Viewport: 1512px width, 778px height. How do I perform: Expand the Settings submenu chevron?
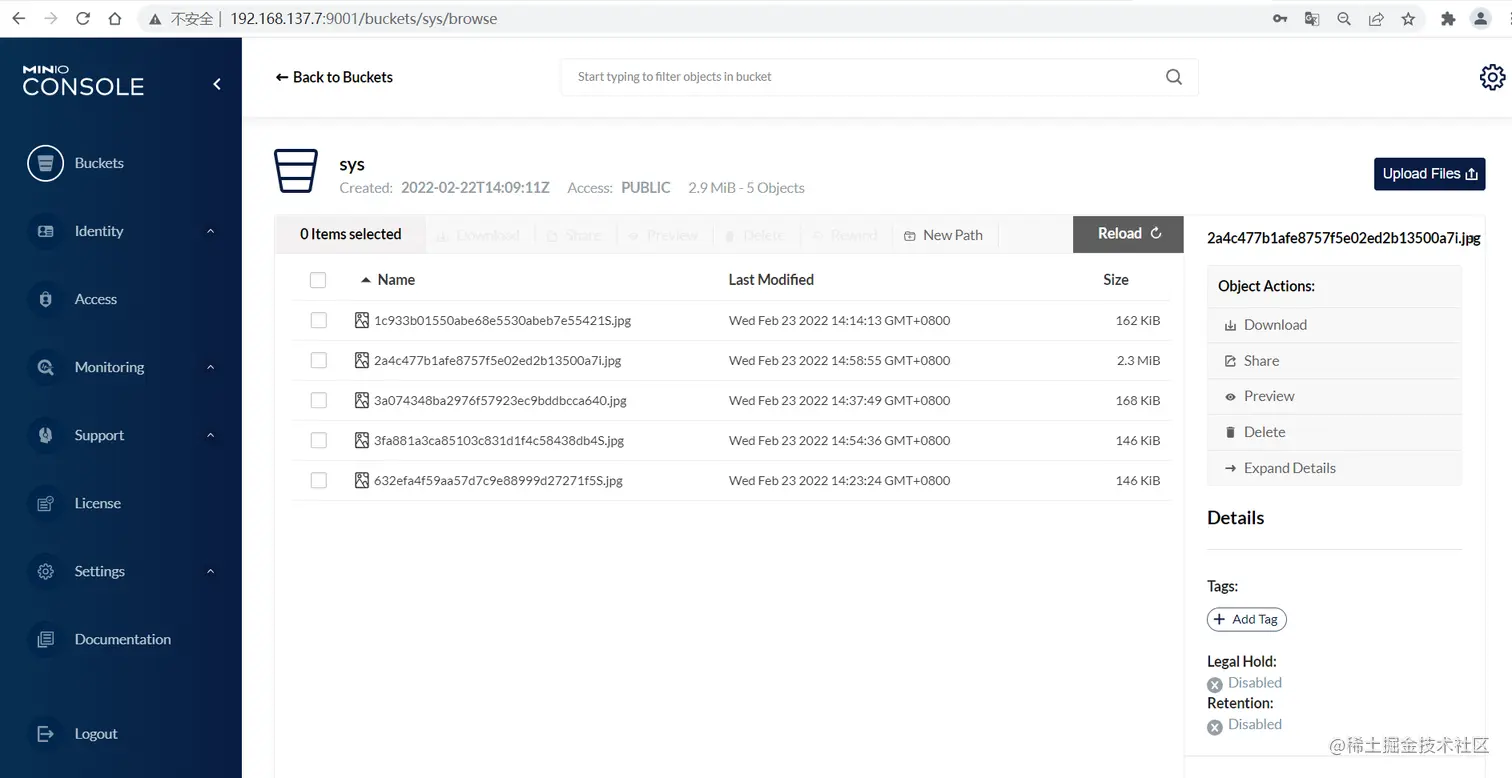click(210, 571)
